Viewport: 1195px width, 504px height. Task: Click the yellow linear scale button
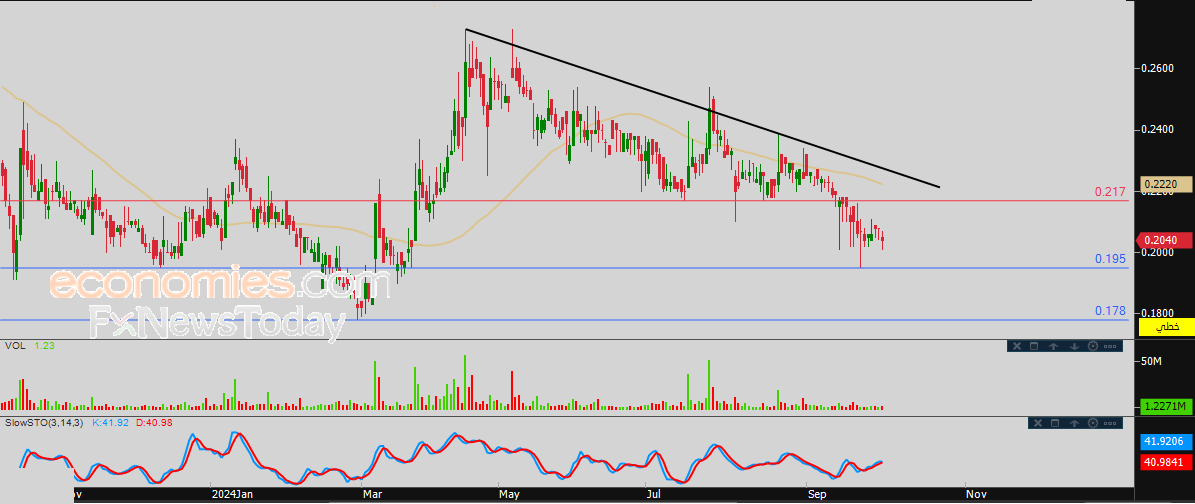click(x=1165, y=327)
